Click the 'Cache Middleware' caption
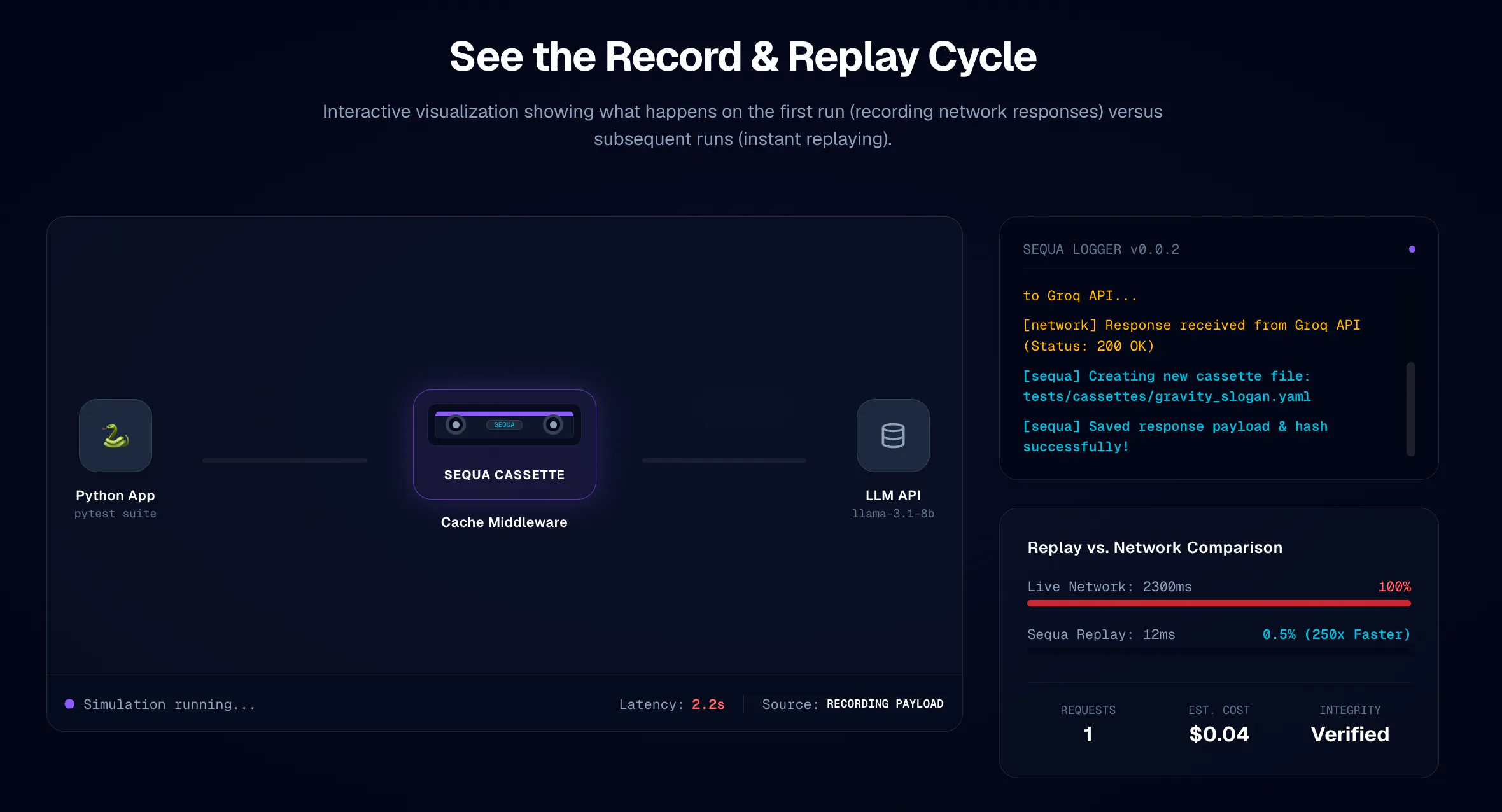The width and height of the screenshot is (1502, 812). tap(504, 522)
